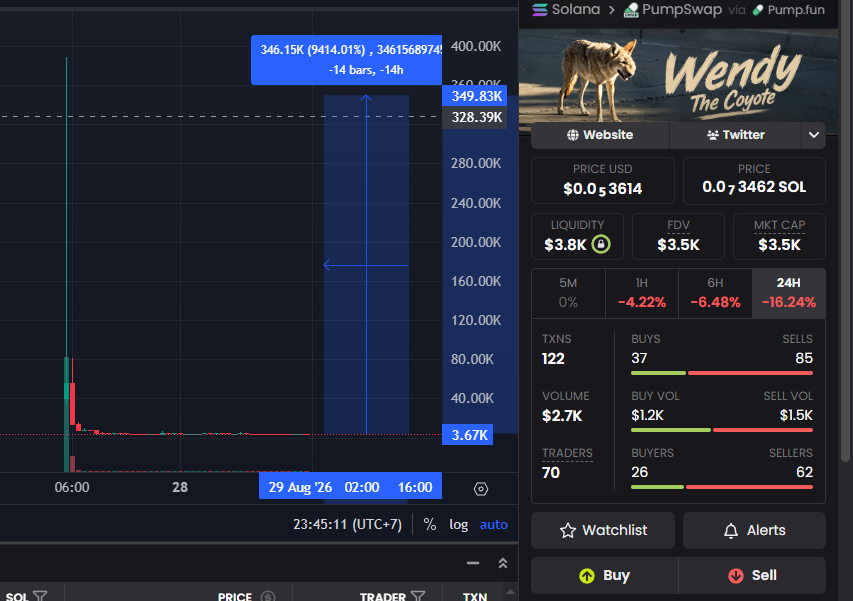Click the SELLERS 62 count
This screenshot has width=853, height=601.
(x=804, y=472)
